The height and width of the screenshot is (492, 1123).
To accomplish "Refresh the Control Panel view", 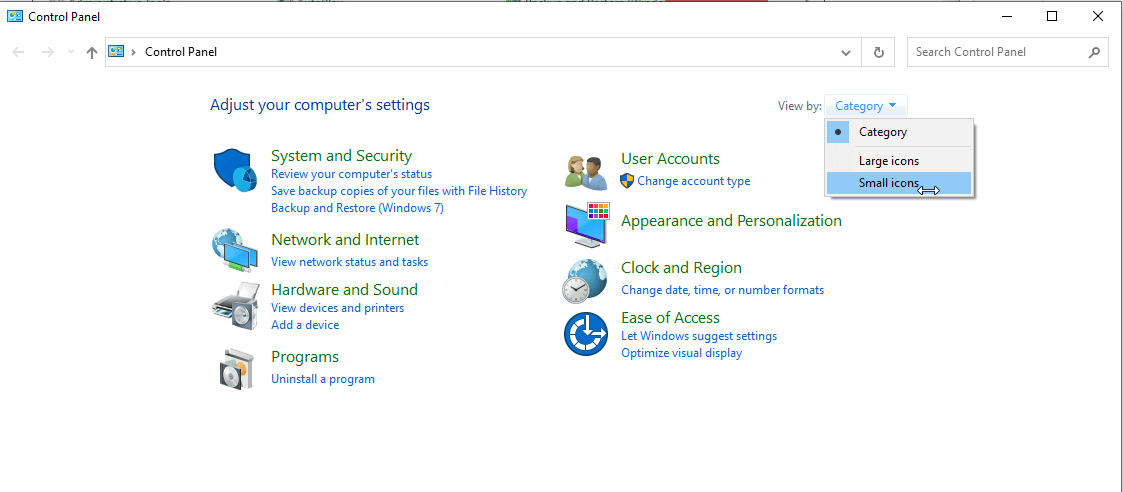I will (x=879, y=52).
